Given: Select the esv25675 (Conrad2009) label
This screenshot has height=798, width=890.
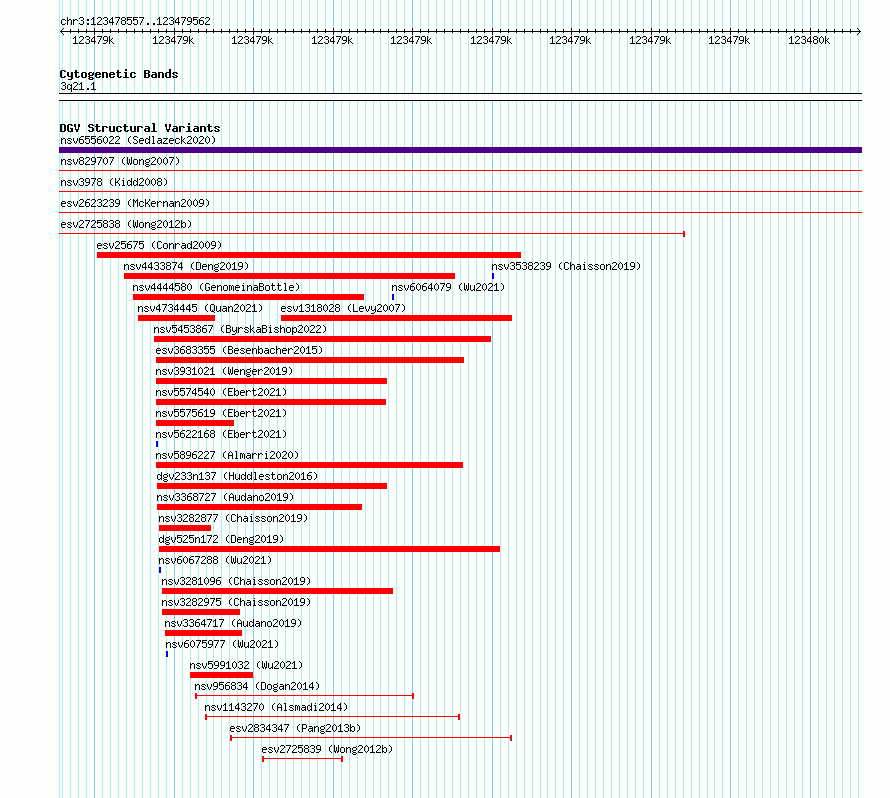Looking at the screenshot, I should click(x=159, y=245).
